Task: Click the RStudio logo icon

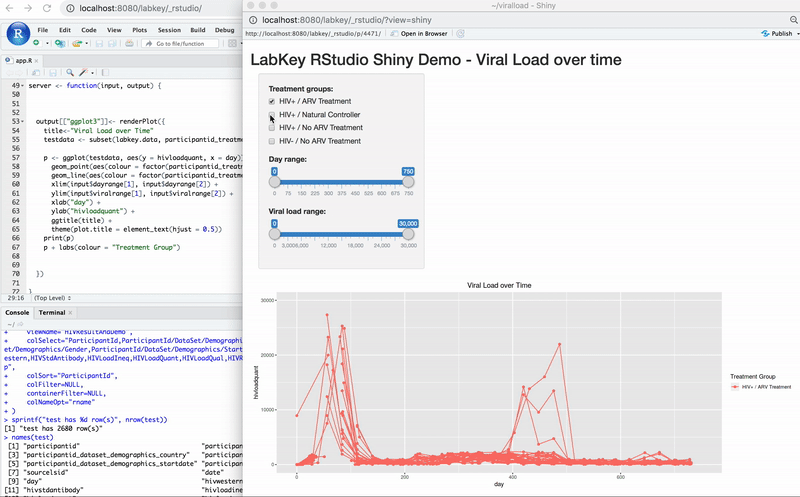Action: tap(17, 34)
